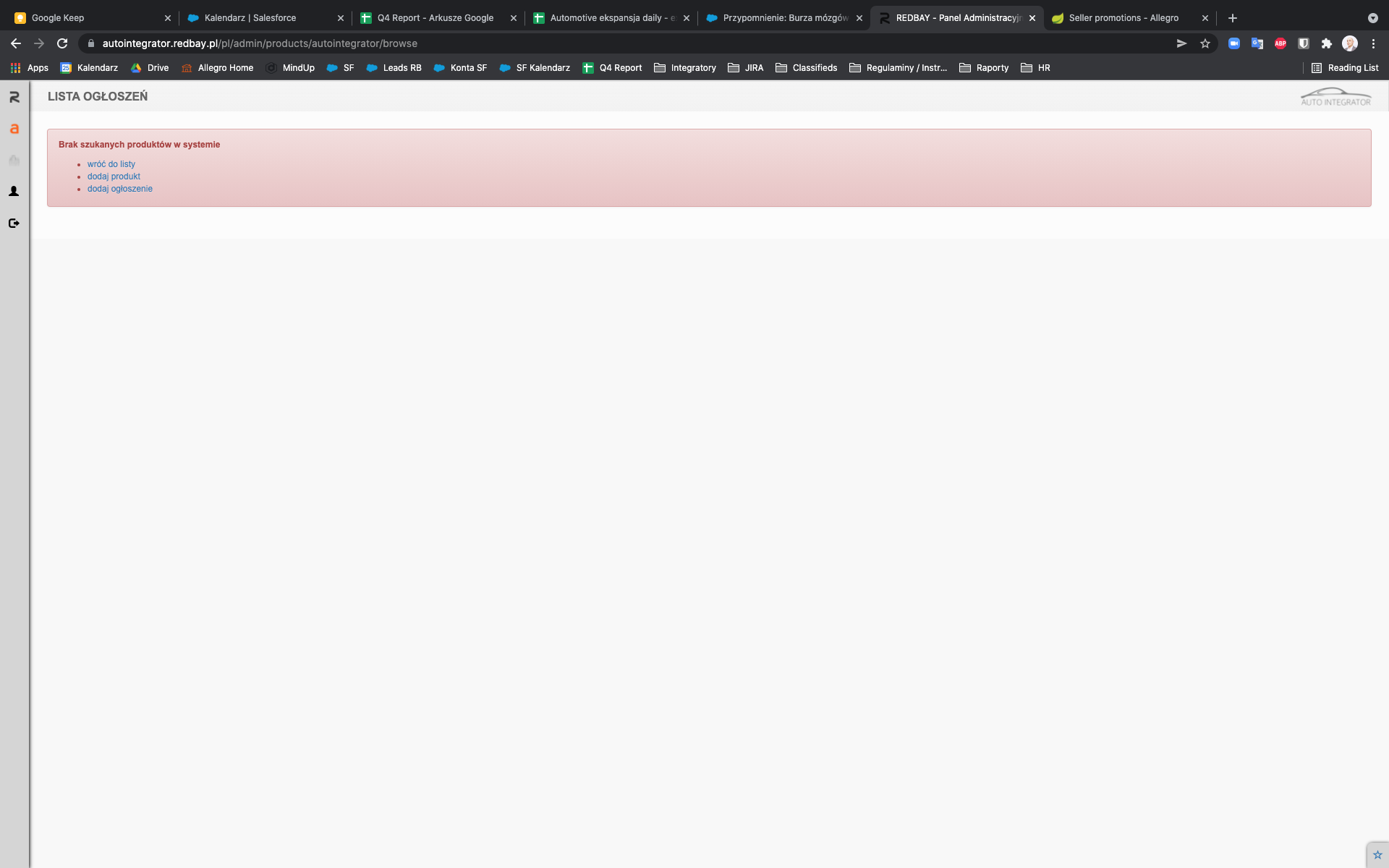Viewport: 1389px width, 868px height.
Task: Open the Integratory bookmarks folder
Action: point(684,68)
